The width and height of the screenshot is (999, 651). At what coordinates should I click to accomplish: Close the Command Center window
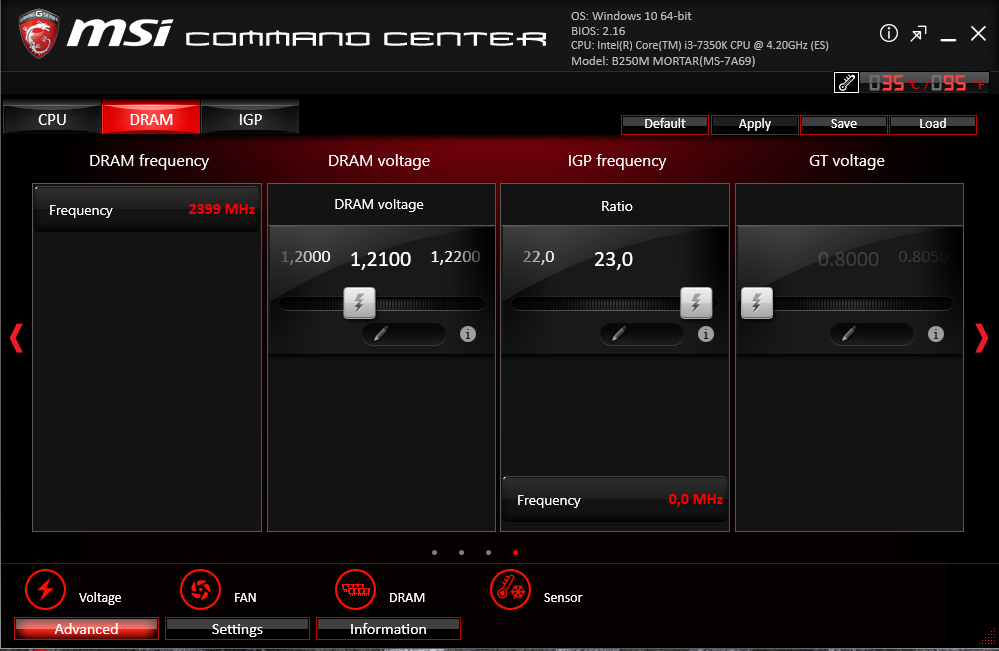pyautogui.click(x=978, y=34)
